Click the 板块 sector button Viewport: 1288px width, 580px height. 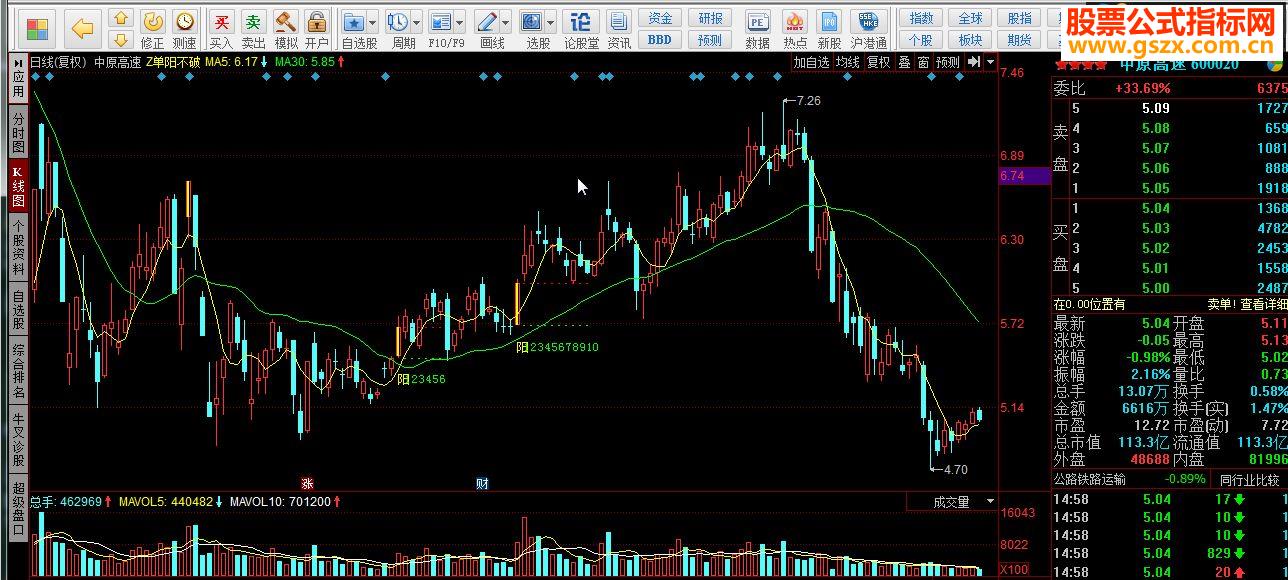click(x=970, y=40)
